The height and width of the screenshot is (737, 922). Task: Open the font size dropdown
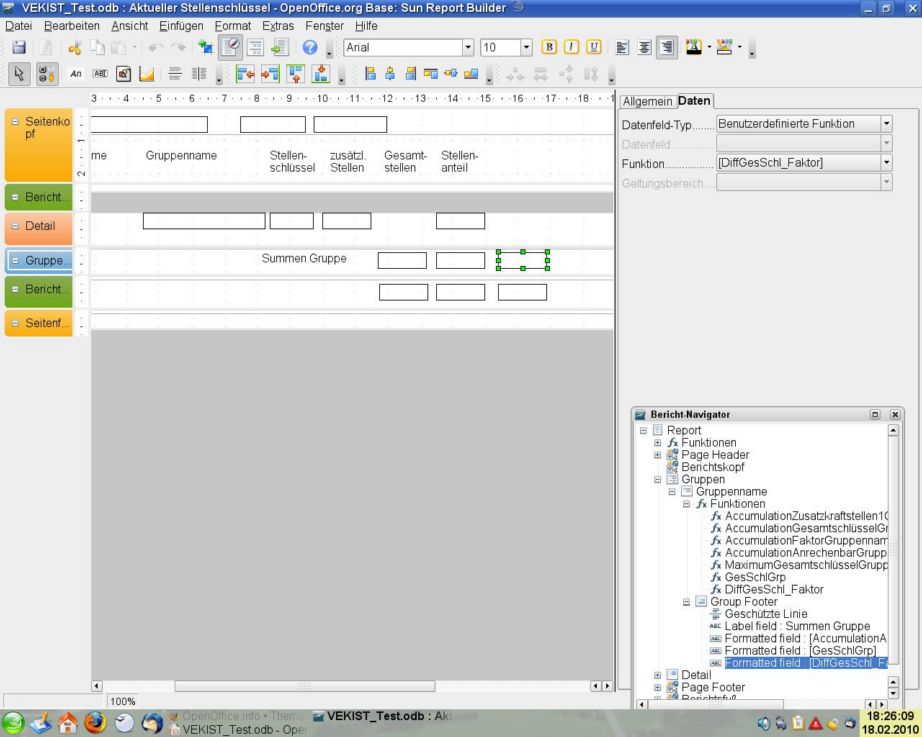[524, 47]
